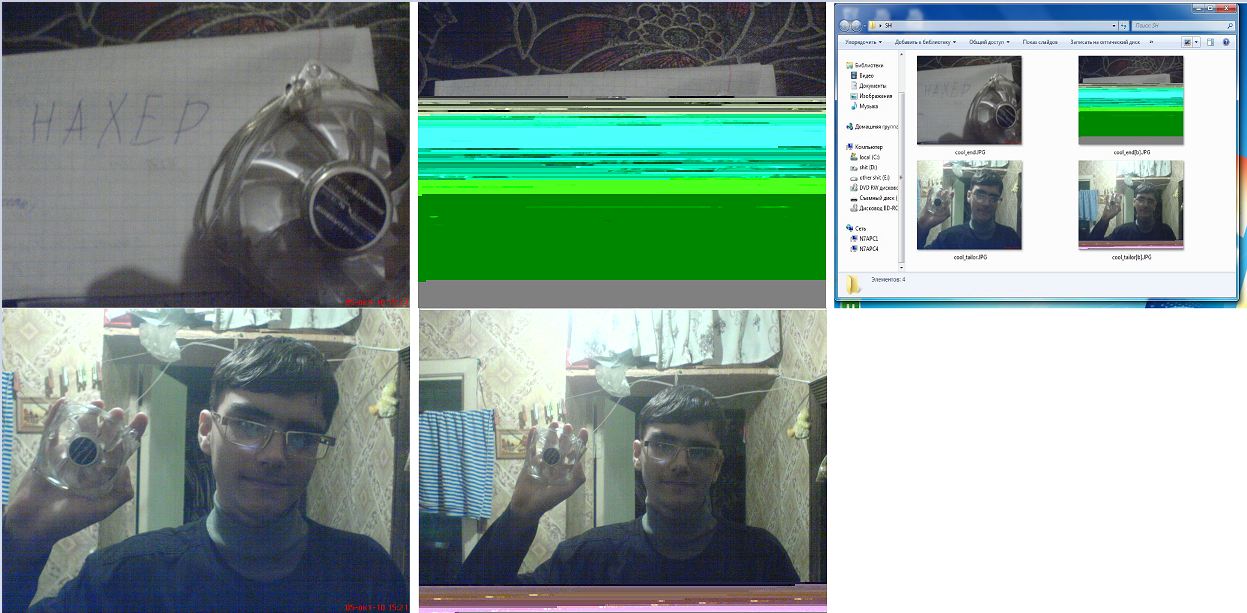Click the magnifier icon in the search box
Viewport: 1247px width, 613px height.
(x=1231, y=25)
